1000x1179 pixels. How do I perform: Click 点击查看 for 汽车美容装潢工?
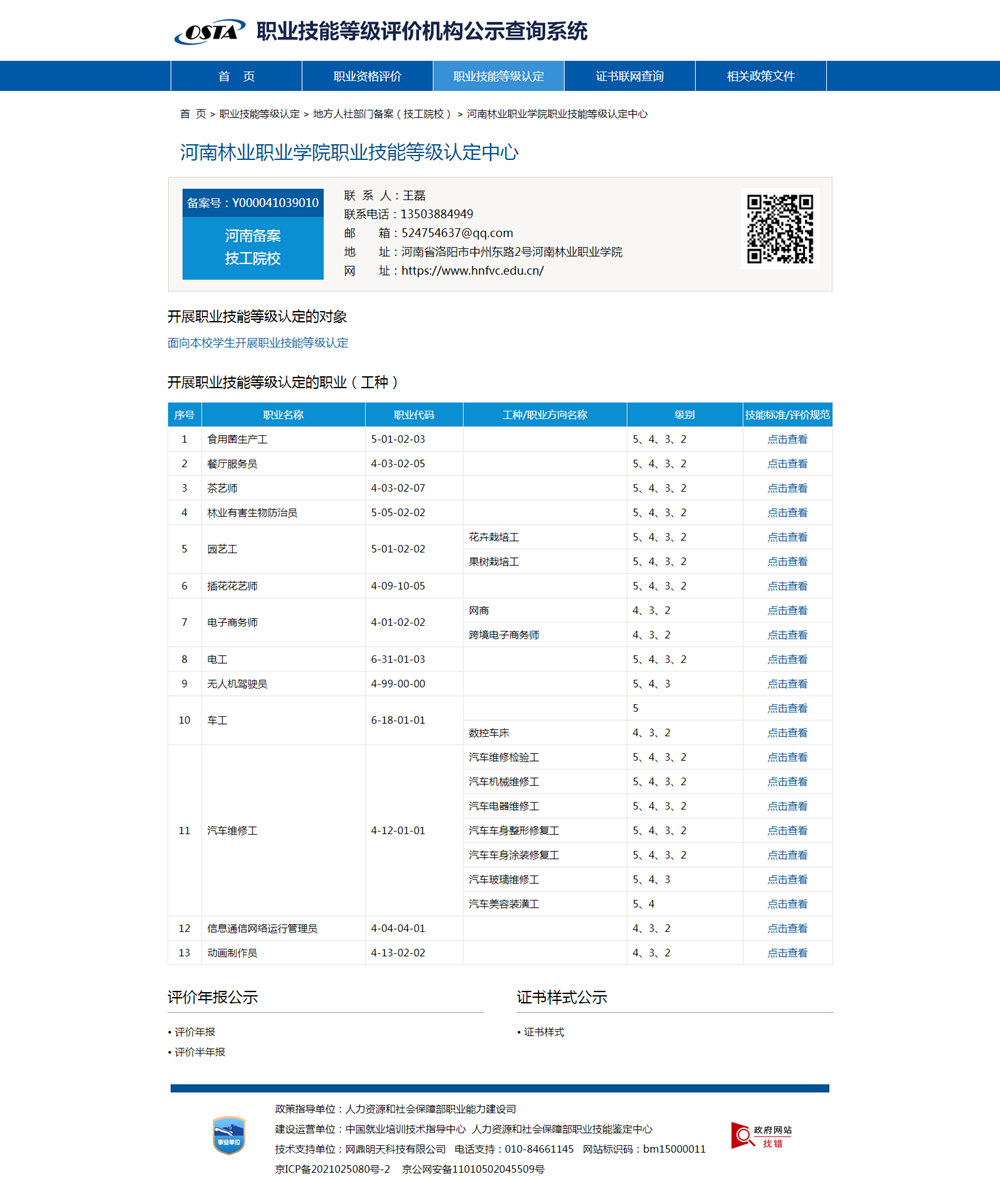coord(787,903)
